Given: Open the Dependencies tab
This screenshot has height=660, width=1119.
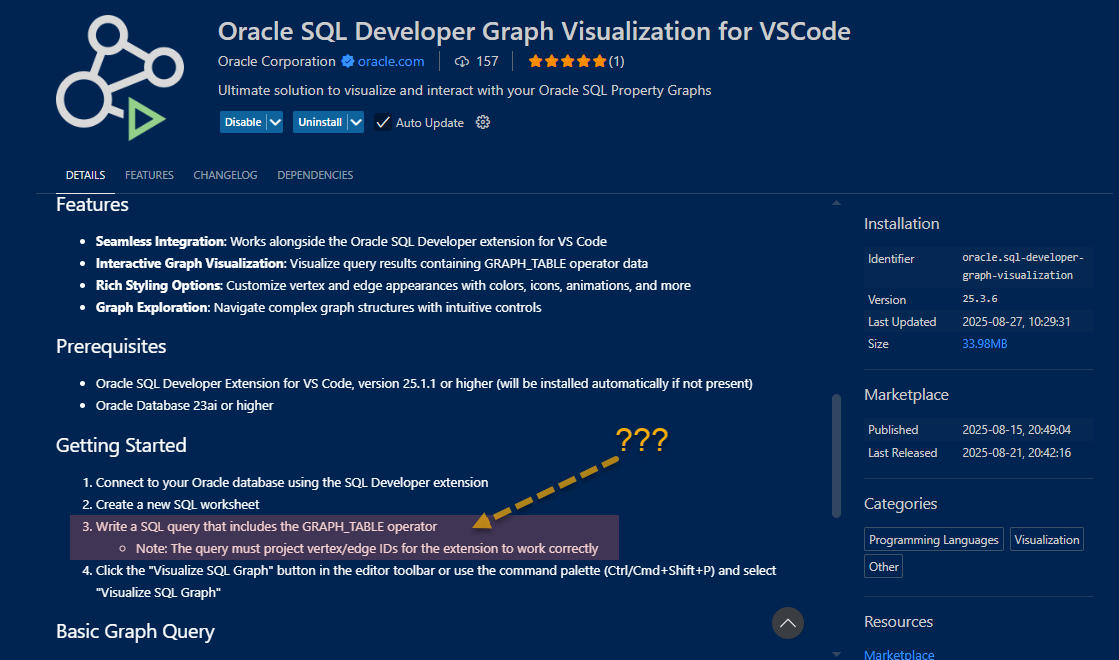Looking at the screenshot, I should 315,175.
